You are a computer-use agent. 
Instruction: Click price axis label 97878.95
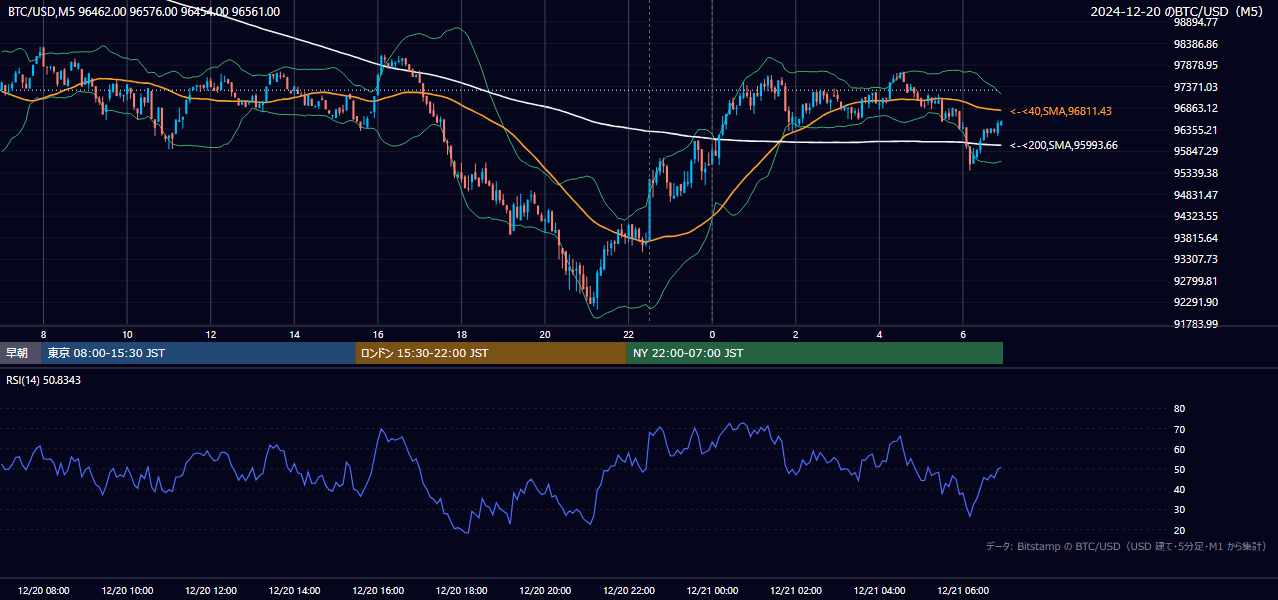tap(1196, 65)
